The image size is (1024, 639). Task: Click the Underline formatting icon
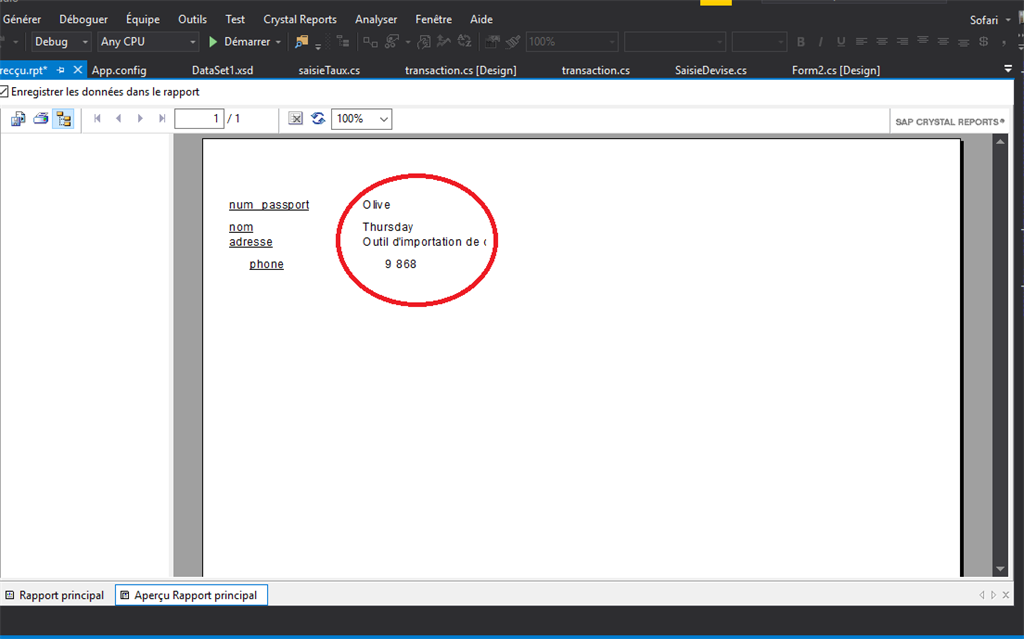point(841,42)
